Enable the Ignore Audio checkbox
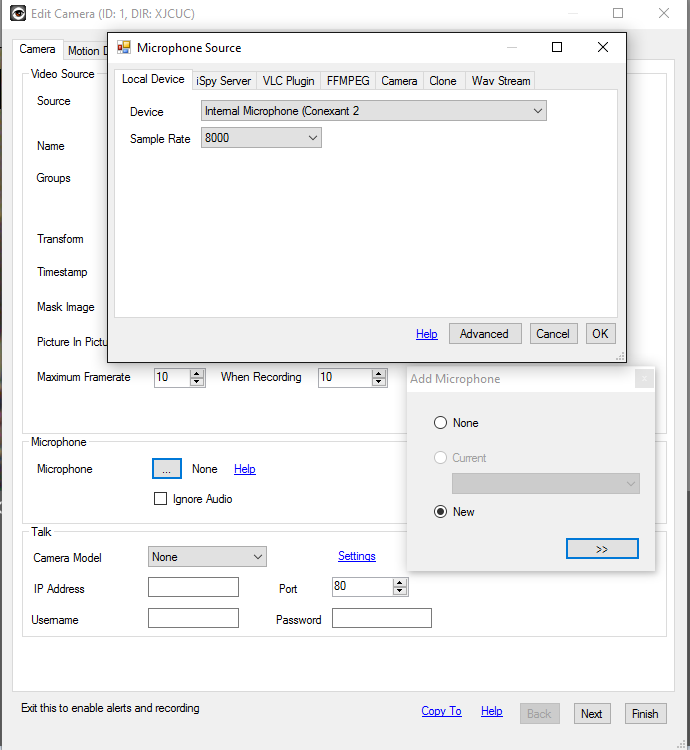This screenshot has width=690, height=750. click(160, 499)
